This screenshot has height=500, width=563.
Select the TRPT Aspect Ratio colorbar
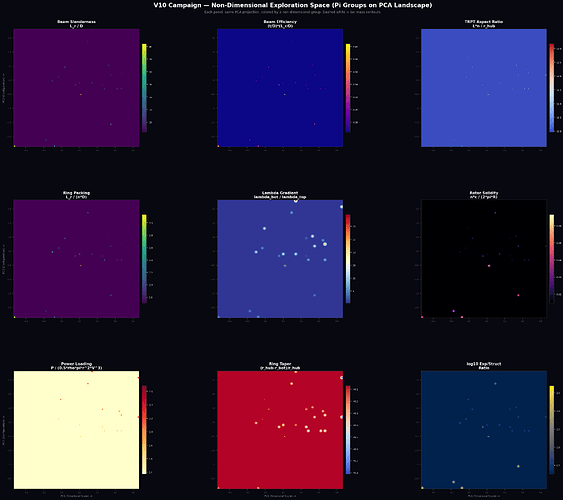[x=552, y=88]
